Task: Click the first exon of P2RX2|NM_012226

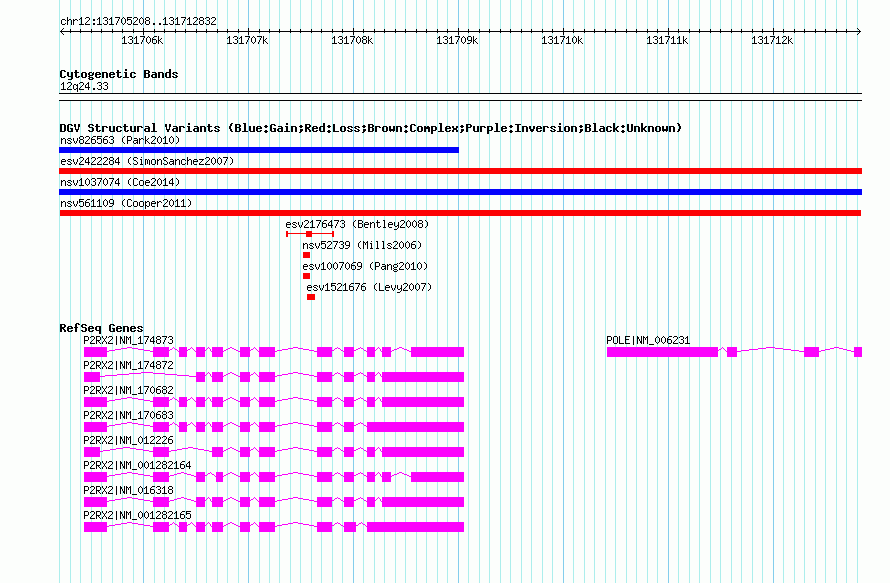Action: [92, 452]
